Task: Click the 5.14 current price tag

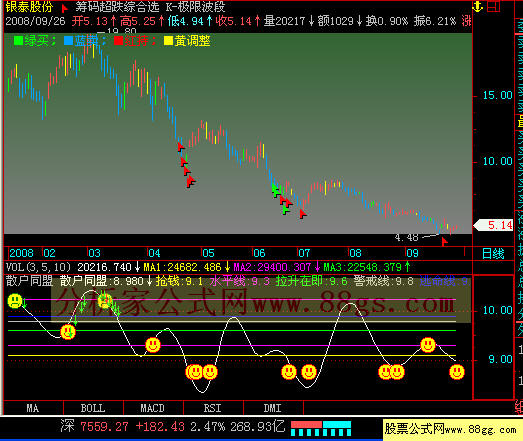Action: 494,225
